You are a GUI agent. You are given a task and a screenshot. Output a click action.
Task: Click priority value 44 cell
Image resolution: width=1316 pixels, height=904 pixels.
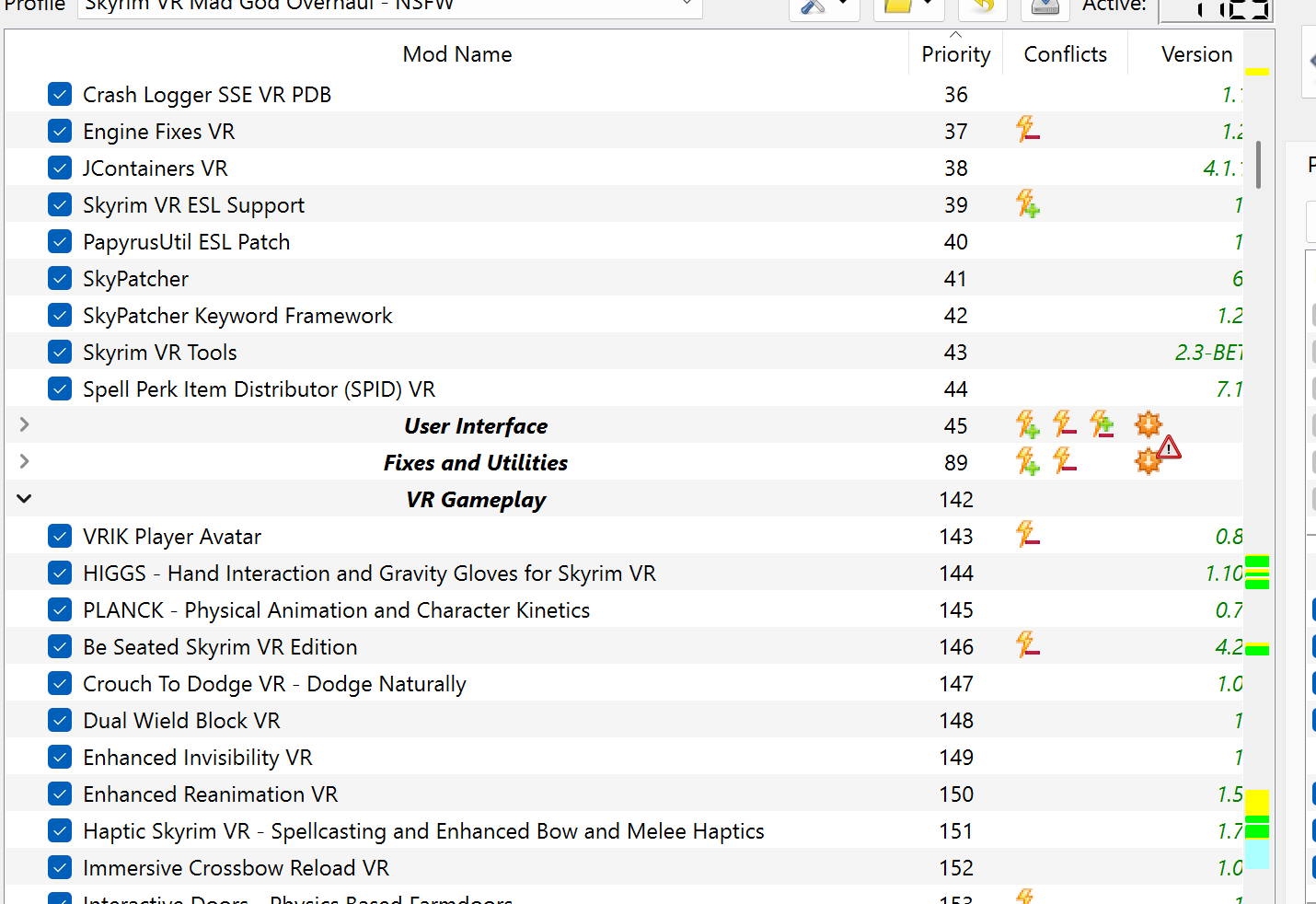[x=956, y=389]
